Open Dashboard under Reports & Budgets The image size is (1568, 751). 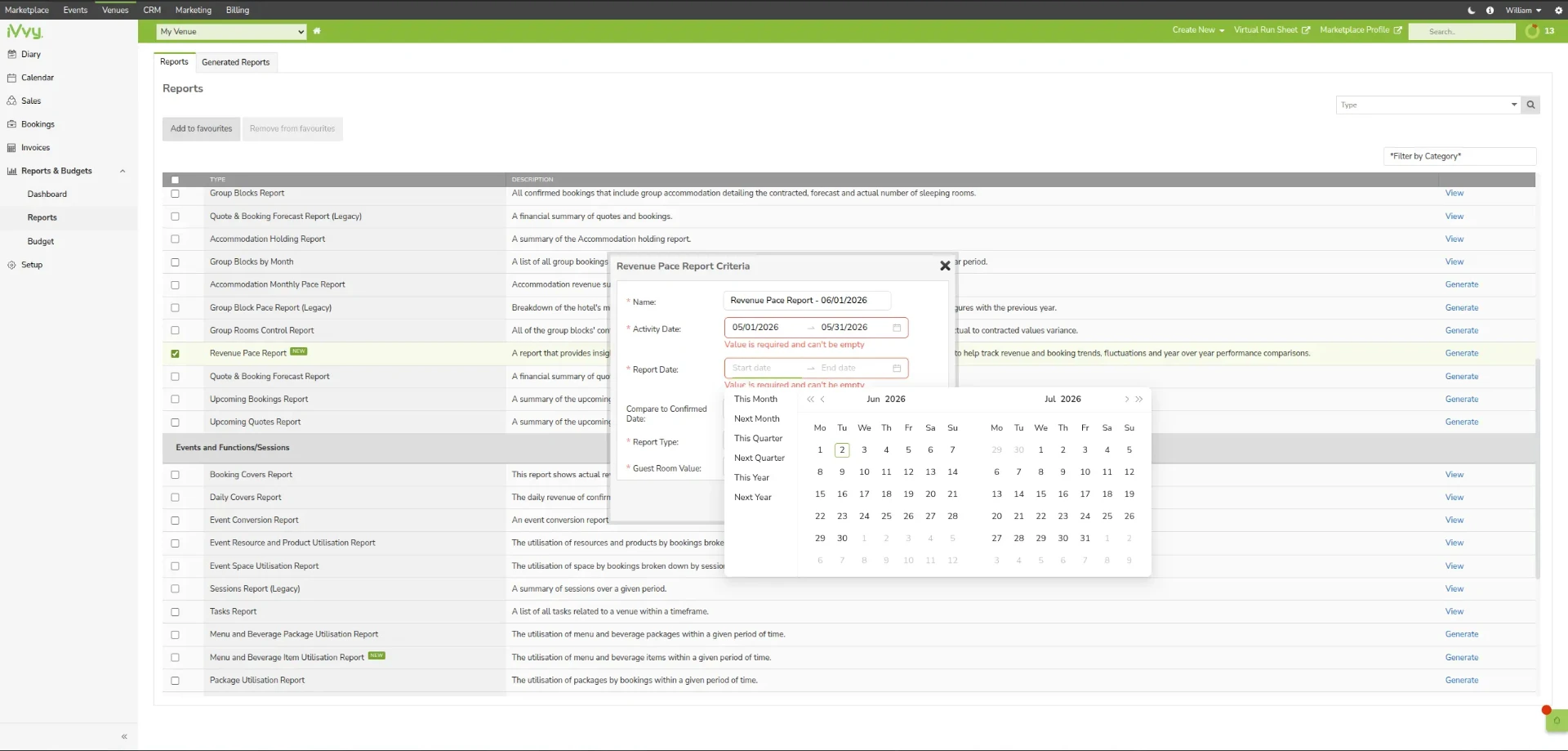point(47,194)
